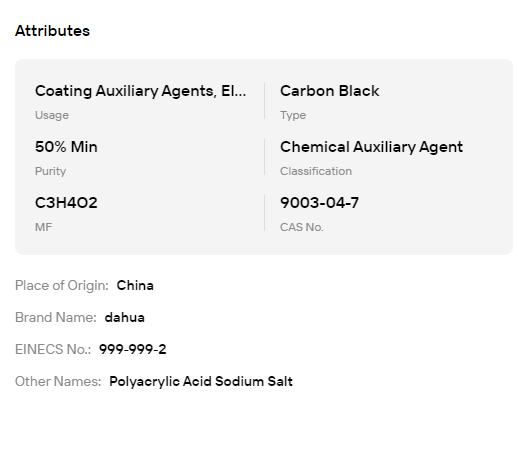Select Polyacrylic Acid Sodium Salt text
532x472 pixels.
pyautogui.click(x=201, y=381)
